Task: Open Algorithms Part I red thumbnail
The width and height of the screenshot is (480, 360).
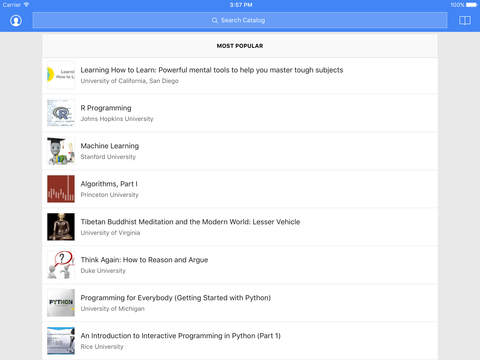Action: pos(61,189)
